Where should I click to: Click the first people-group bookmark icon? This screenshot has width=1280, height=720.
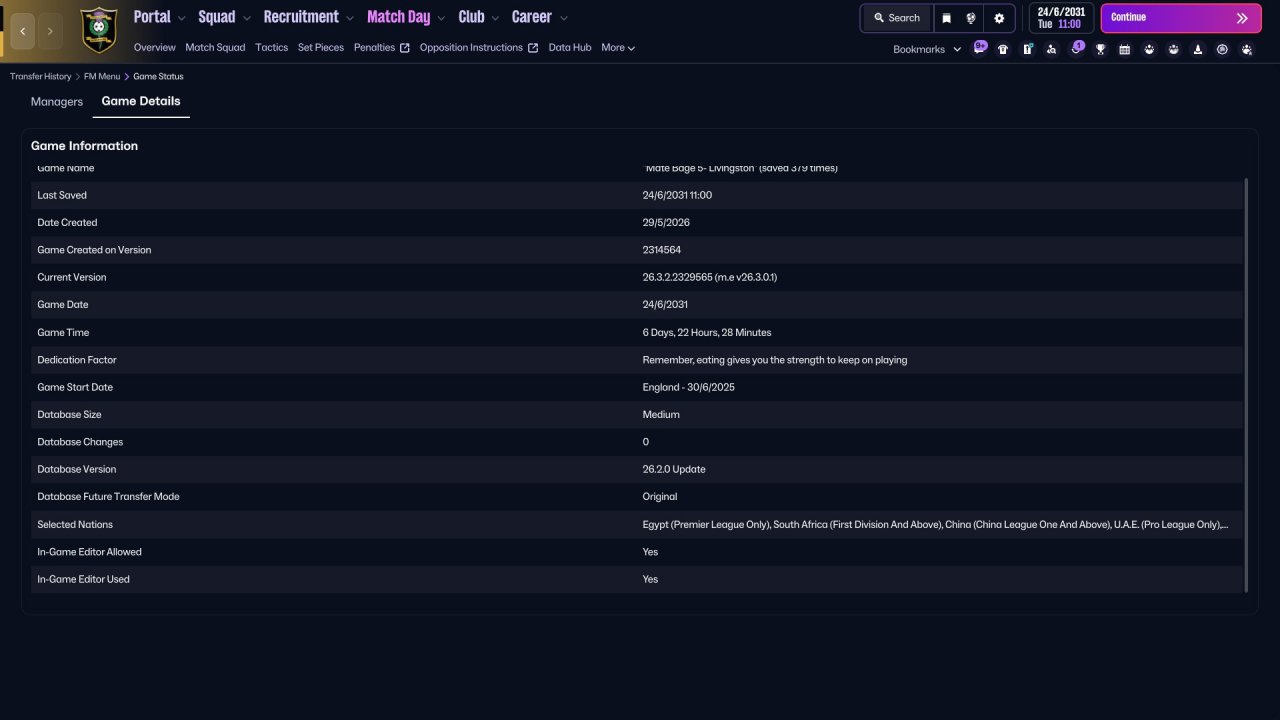1149,49
